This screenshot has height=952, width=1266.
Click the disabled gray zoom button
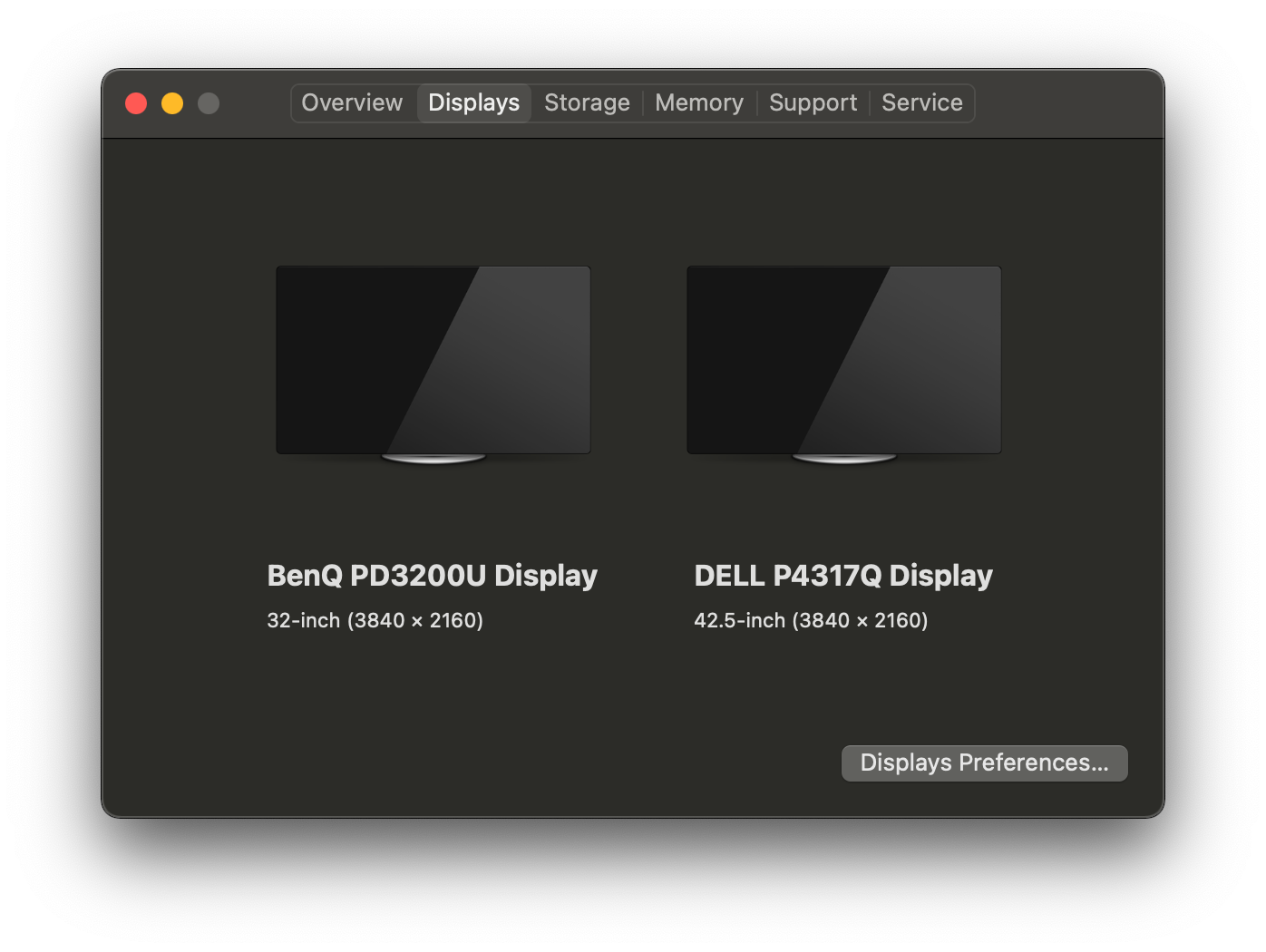(209, 103)
